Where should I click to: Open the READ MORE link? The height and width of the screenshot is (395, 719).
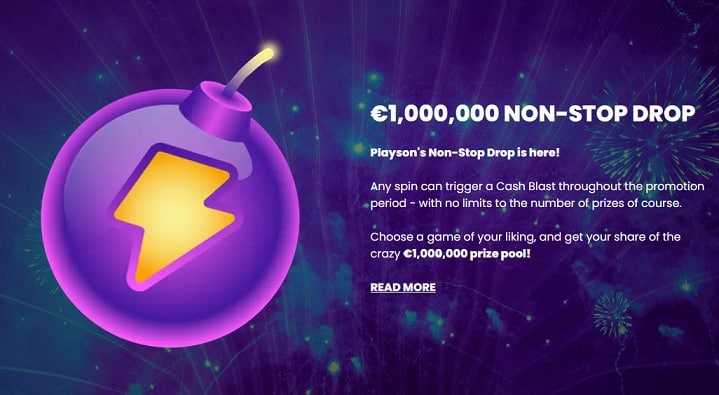(403, 287)
